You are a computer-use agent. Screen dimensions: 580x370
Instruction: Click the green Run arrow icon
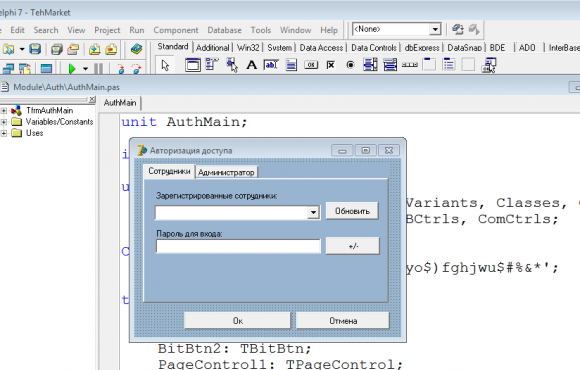coord(72,68)
